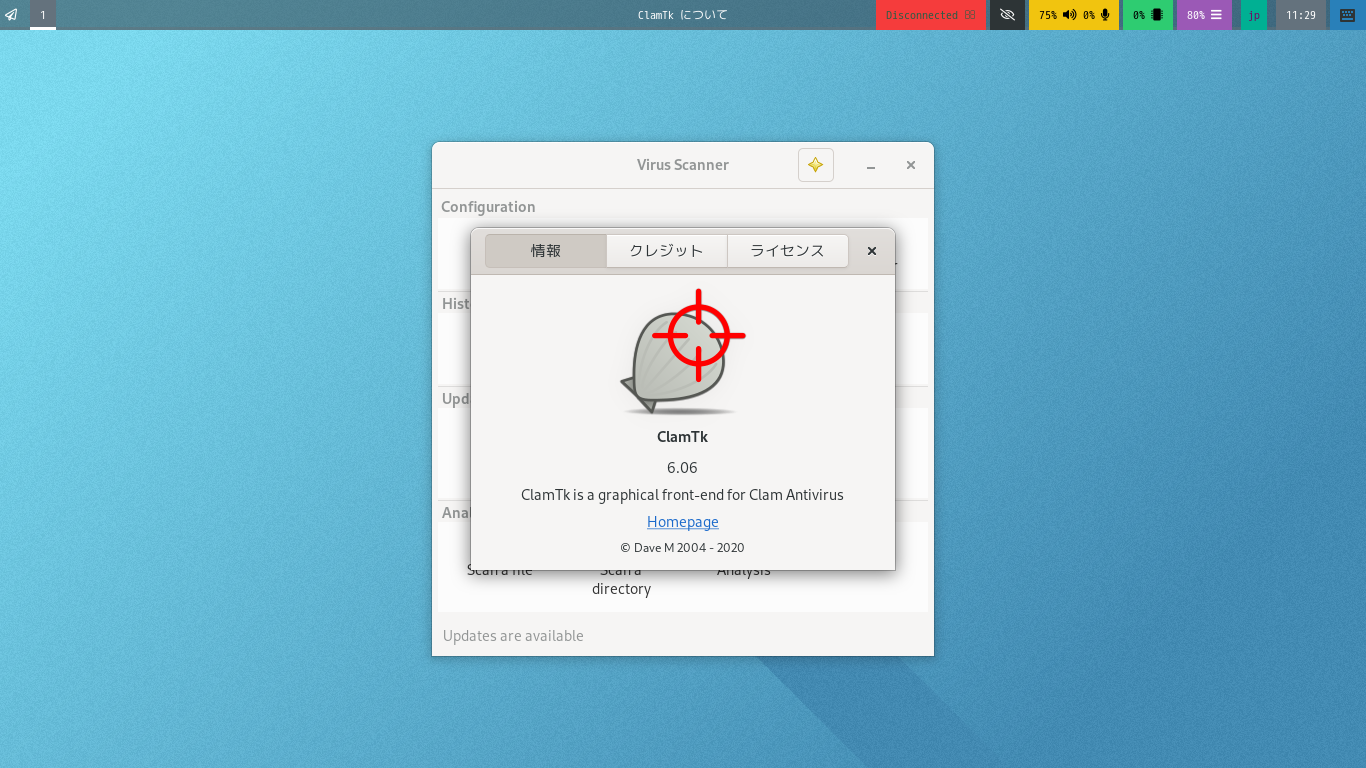Switch to the ライセンス tab
1366x768 pixels.
point(788,251)
